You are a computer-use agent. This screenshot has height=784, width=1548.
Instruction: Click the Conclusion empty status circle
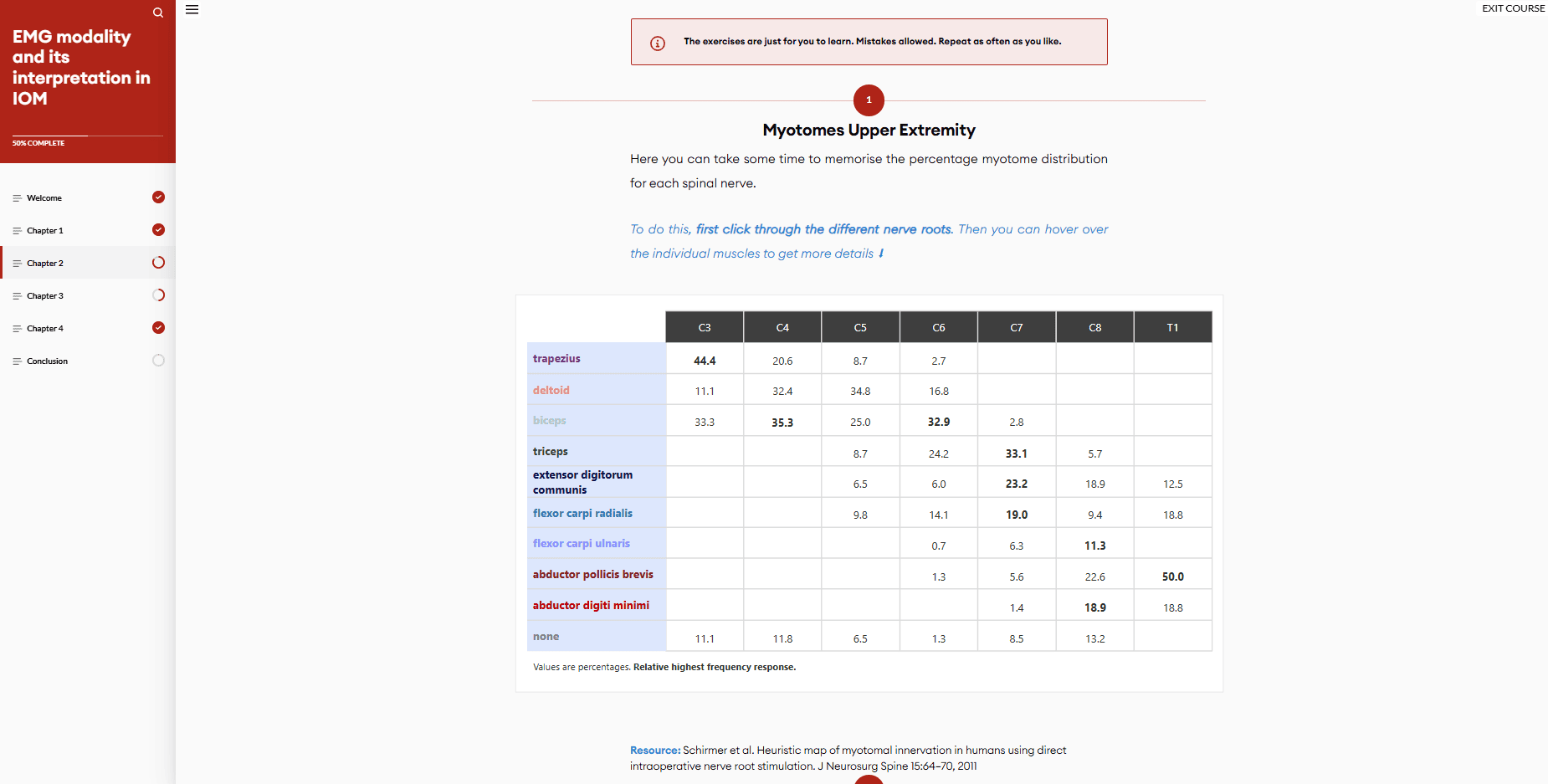158,361
